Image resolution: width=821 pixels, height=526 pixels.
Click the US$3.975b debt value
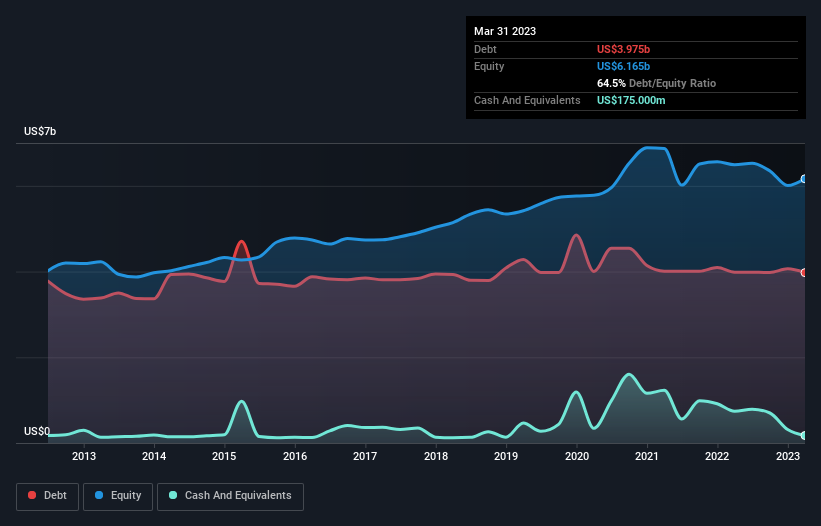coord(623,49)
